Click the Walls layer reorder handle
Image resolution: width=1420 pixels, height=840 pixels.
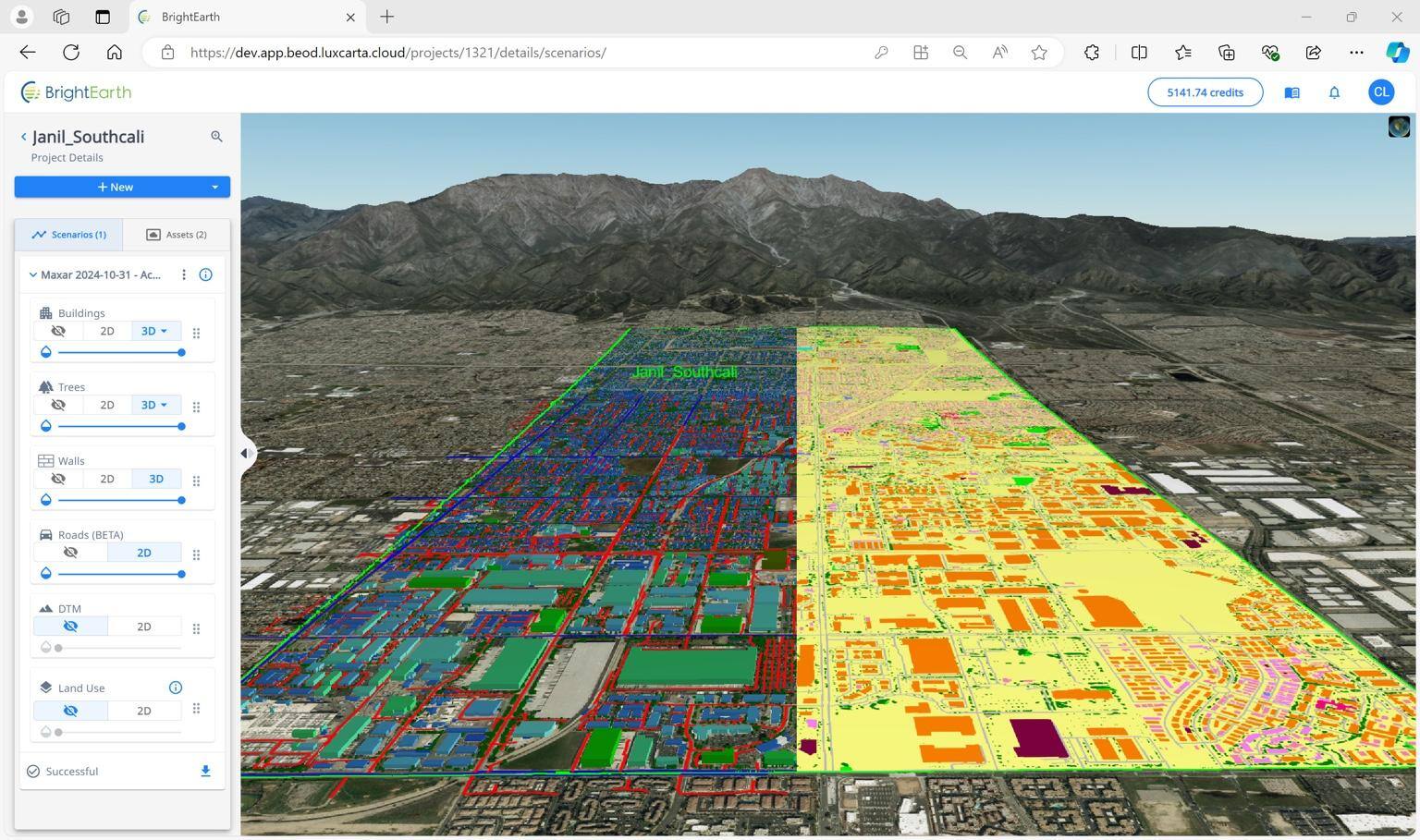click(196, 481)
